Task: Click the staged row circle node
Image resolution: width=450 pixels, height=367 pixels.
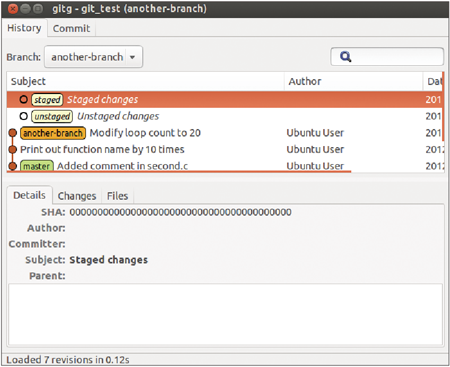Action: coord(23,99)
